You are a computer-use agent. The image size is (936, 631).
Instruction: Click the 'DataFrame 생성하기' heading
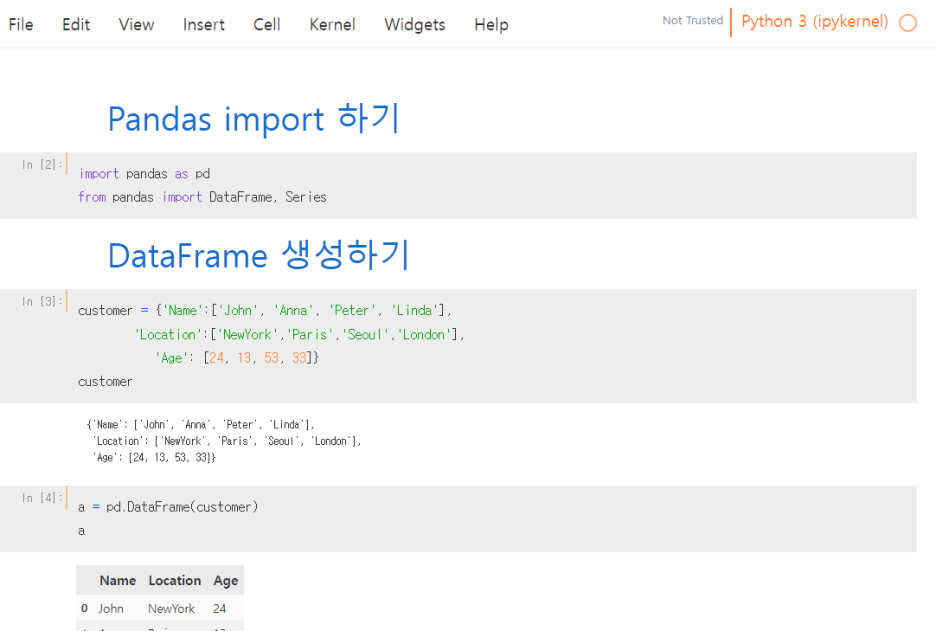[x=258, y=255]
